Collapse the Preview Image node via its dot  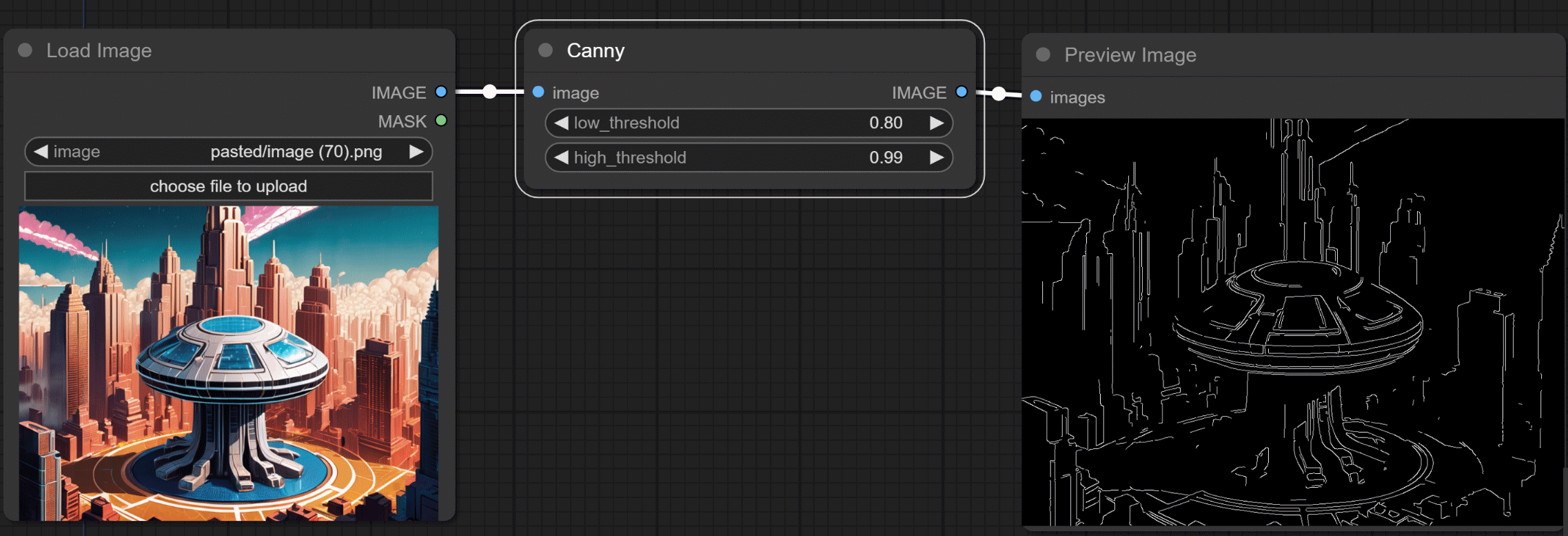tap(1043, 55)
